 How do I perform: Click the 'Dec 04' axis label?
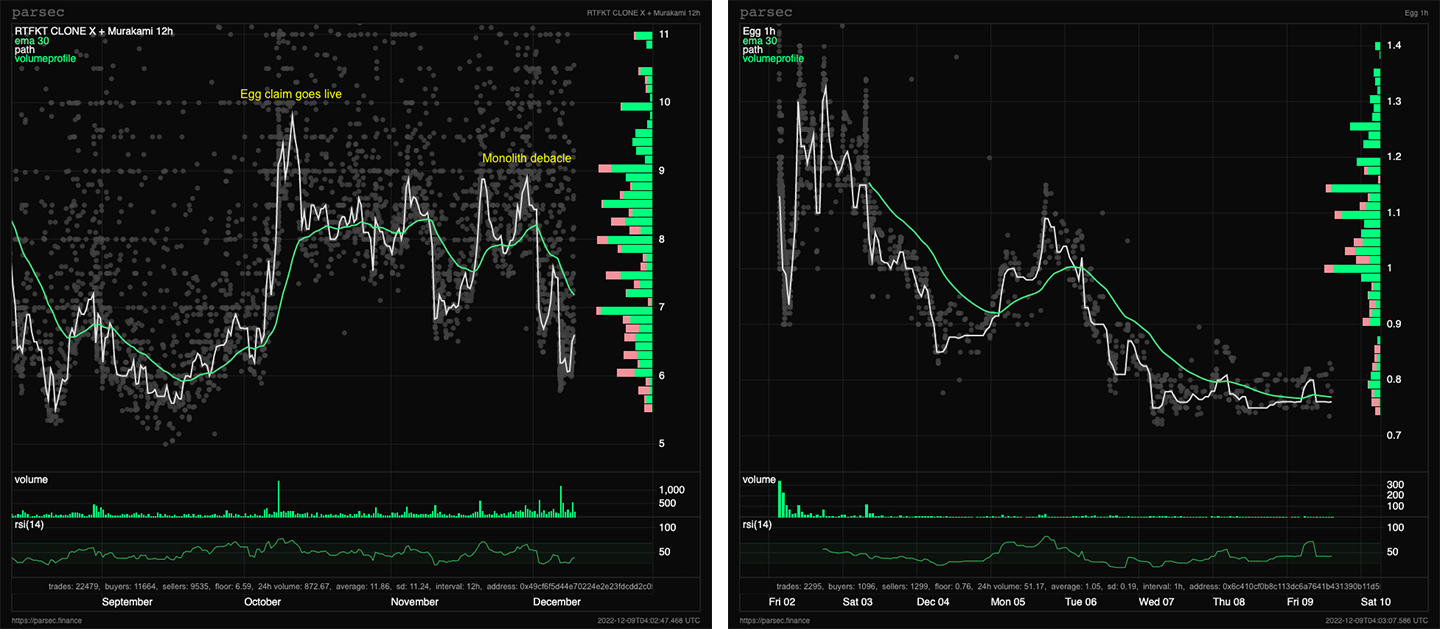[932, 602]
